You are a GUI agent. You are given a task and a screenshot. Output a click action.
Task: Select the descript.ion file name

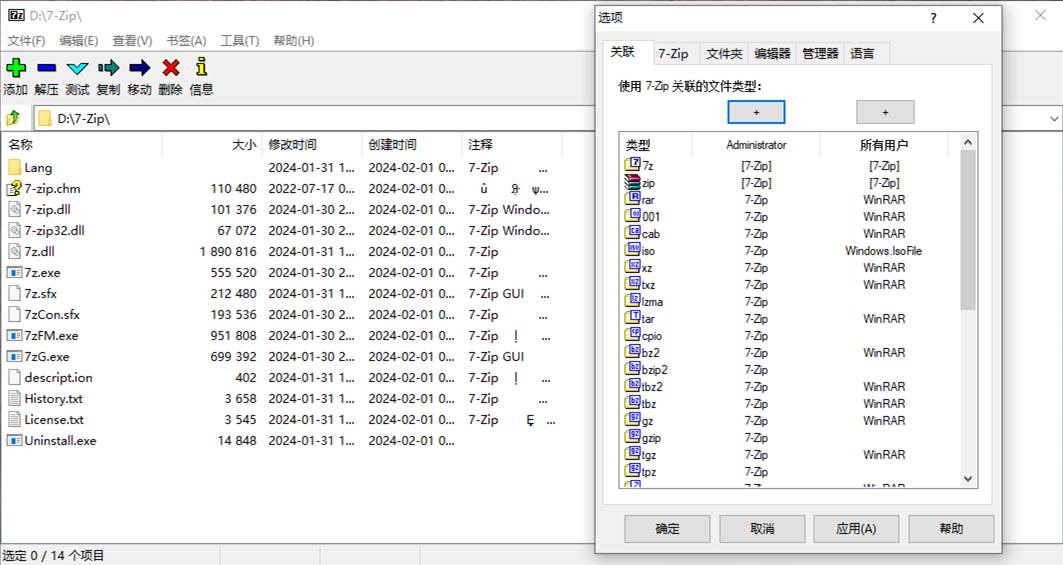58,378
